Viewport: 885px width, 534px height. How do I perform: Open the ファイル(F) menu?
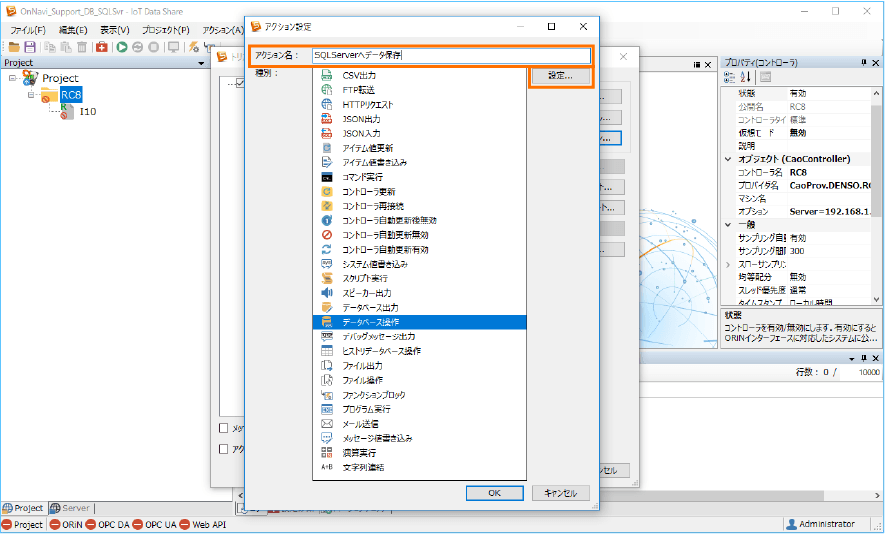point(27,30)
